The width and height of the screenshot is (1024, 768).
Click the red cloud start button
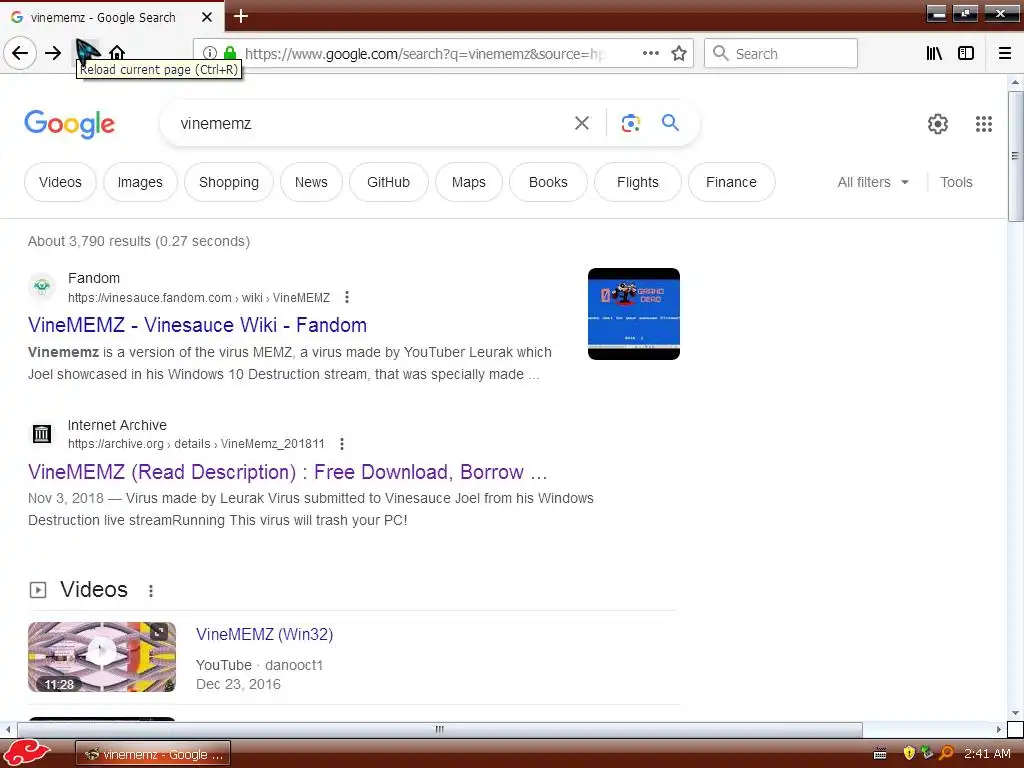(27, 753)
